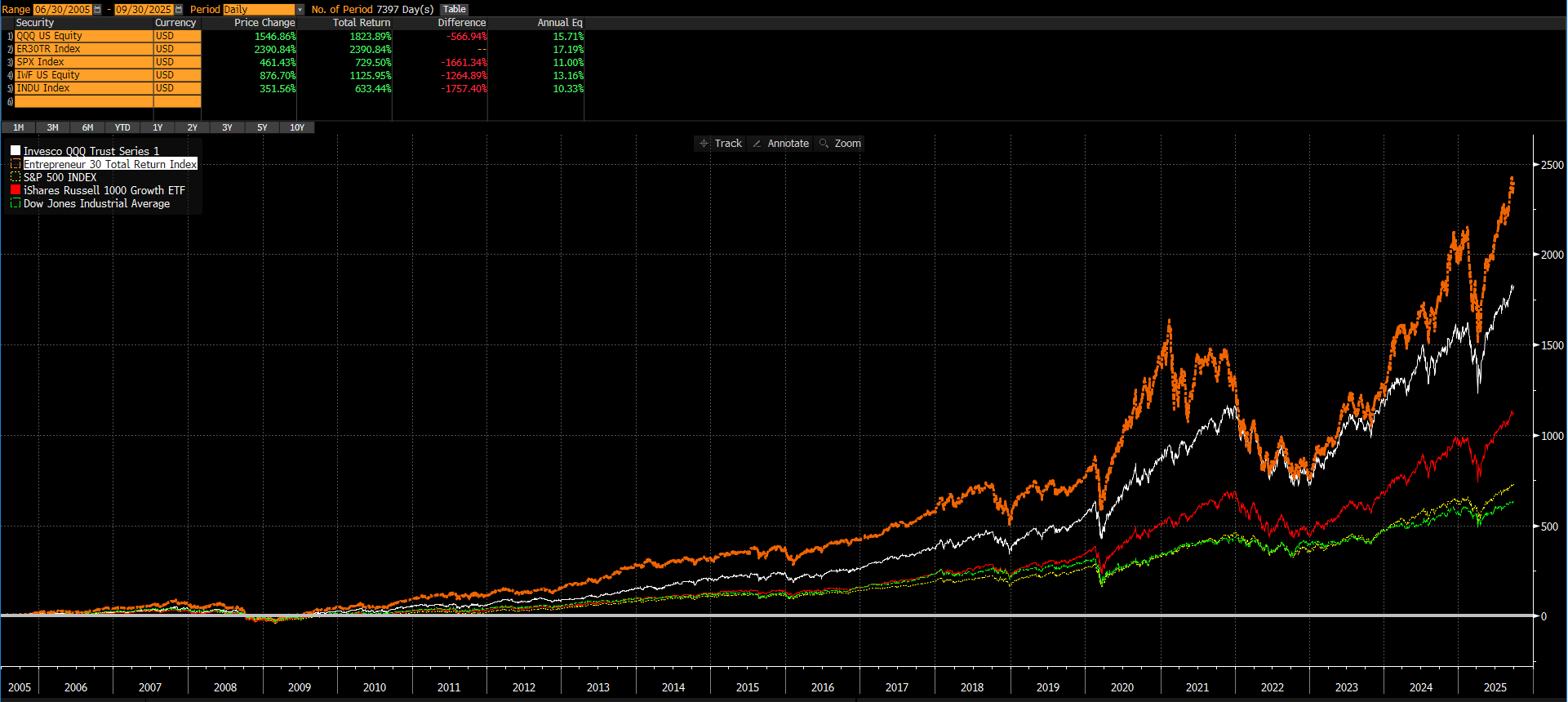This screenshot has width=1568, height=702.
Task: Open the start date calendar picker
Action: pyautogui.click(x=98, y=10)
